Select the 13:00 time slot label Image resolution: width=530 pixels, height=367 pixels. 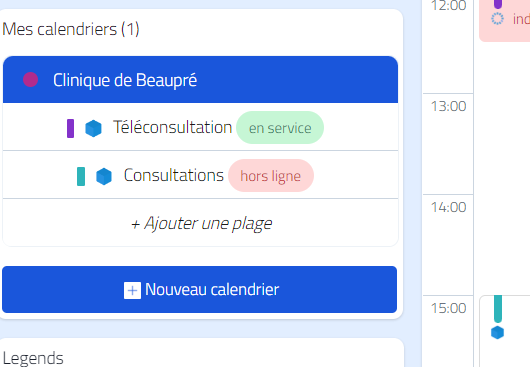pyautogui.click(x=449, y=106)
